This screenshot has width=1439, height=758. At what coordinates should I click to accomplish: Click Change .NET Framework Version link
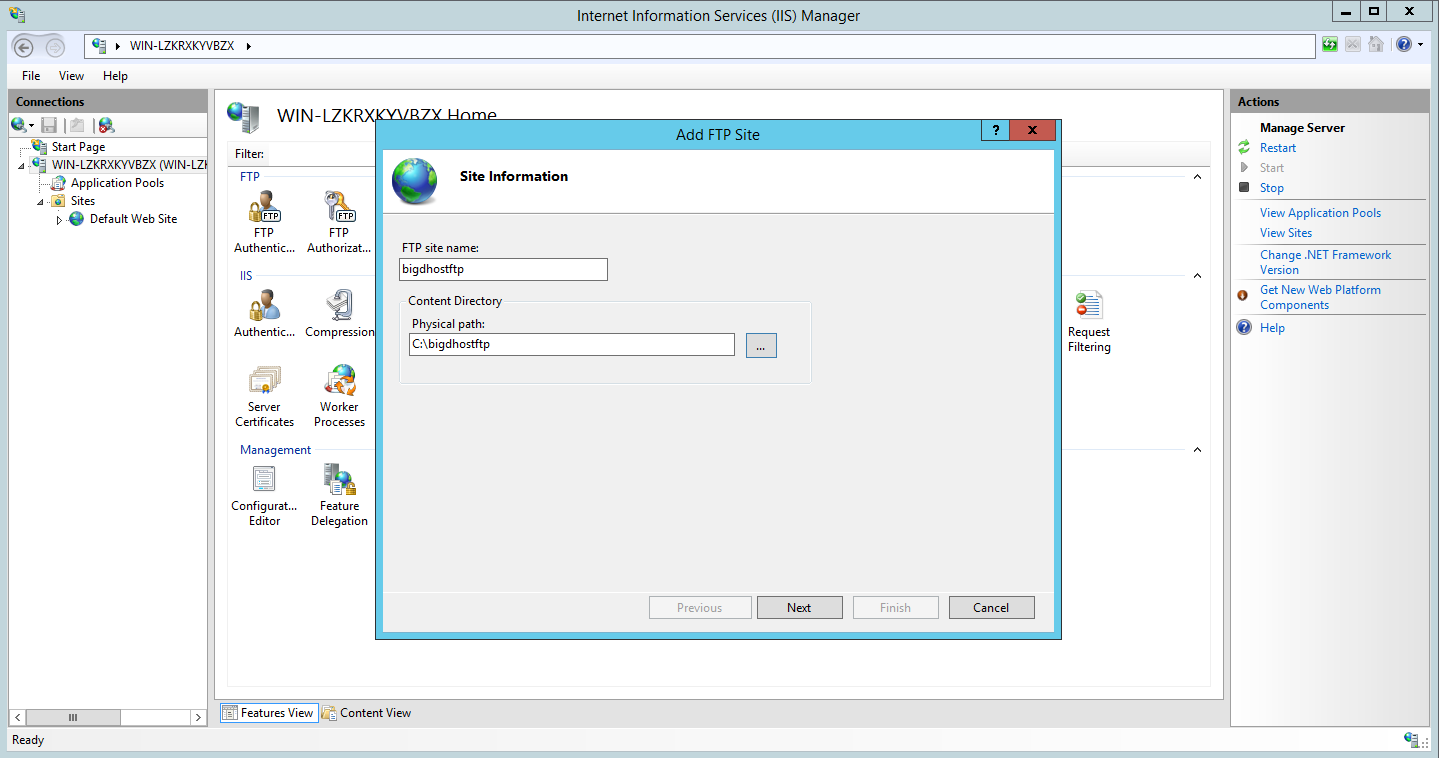point(1325,262)
